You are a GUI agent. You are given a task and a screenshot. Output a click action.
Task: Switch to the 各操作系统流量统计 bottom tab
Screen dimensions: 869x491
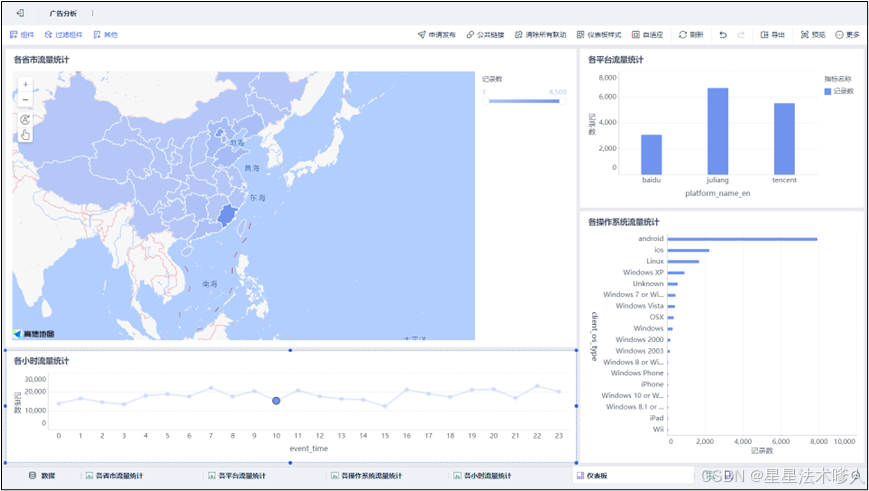[366, 475]
